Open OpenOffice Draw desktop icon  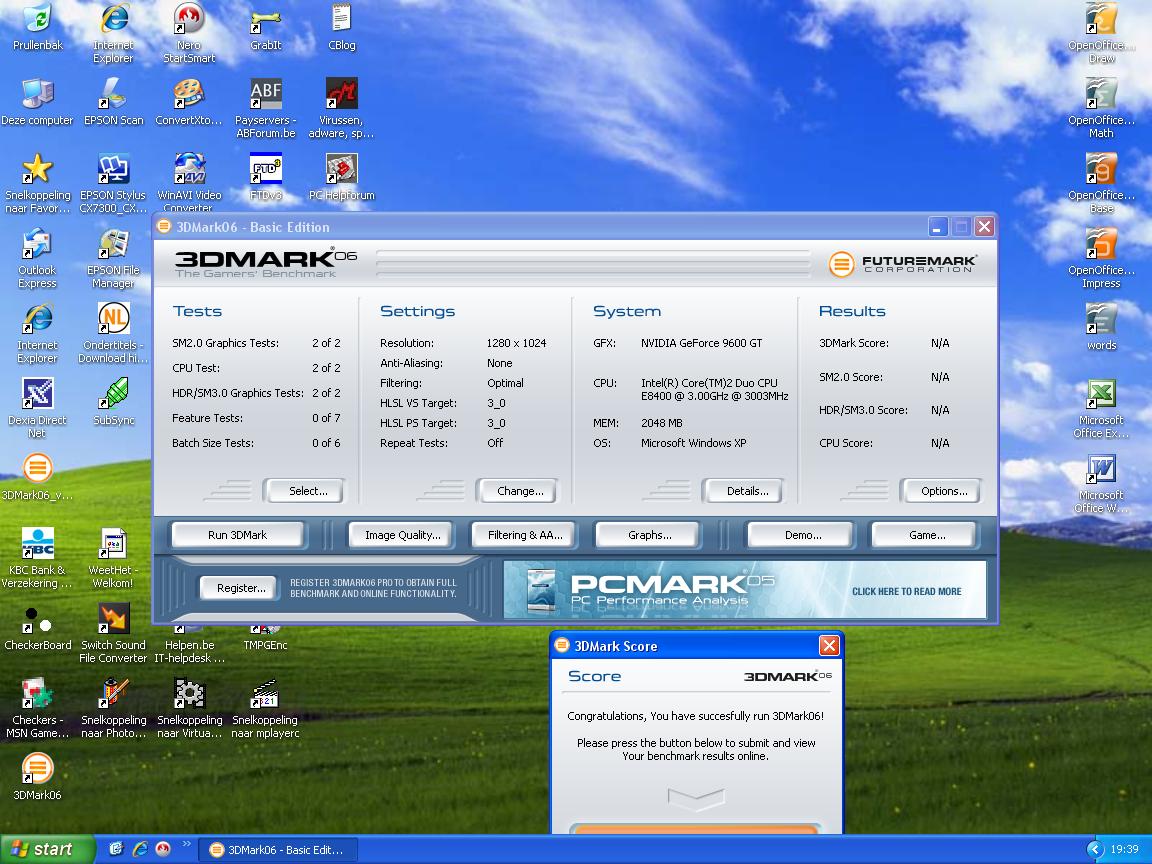coord(1101,32)
